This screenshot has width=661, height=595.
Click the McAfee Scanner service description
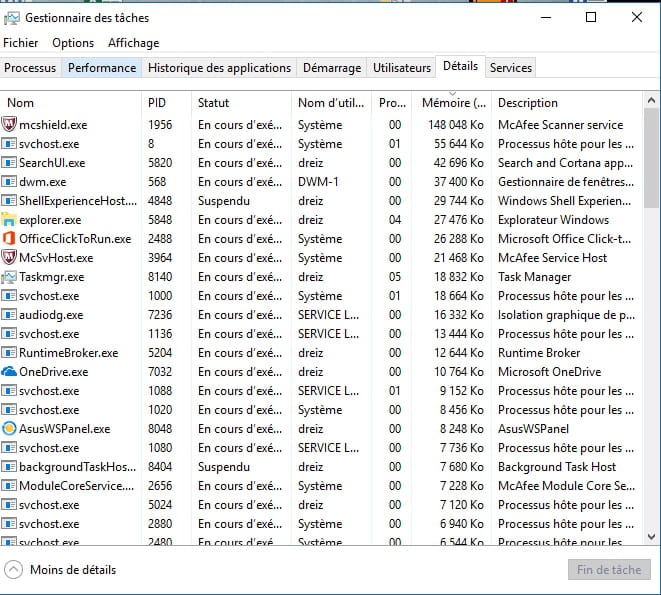pos(561,125)
